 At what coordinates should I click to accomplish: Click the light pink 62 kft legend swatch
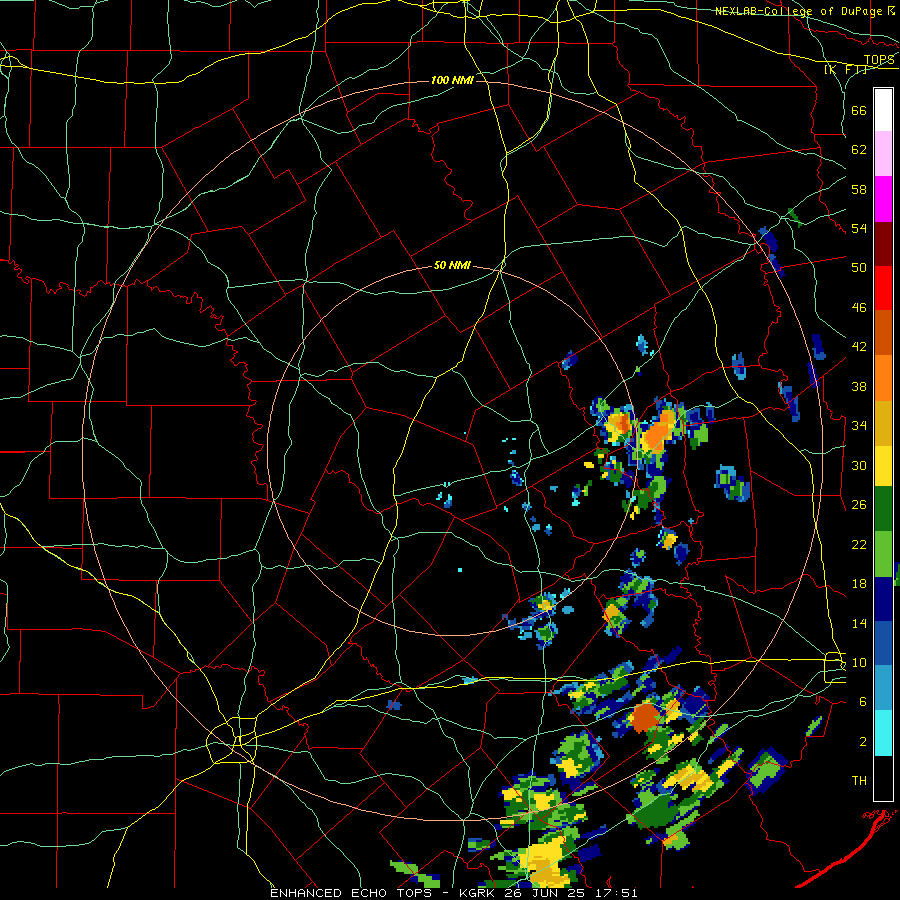coord(883,154)
